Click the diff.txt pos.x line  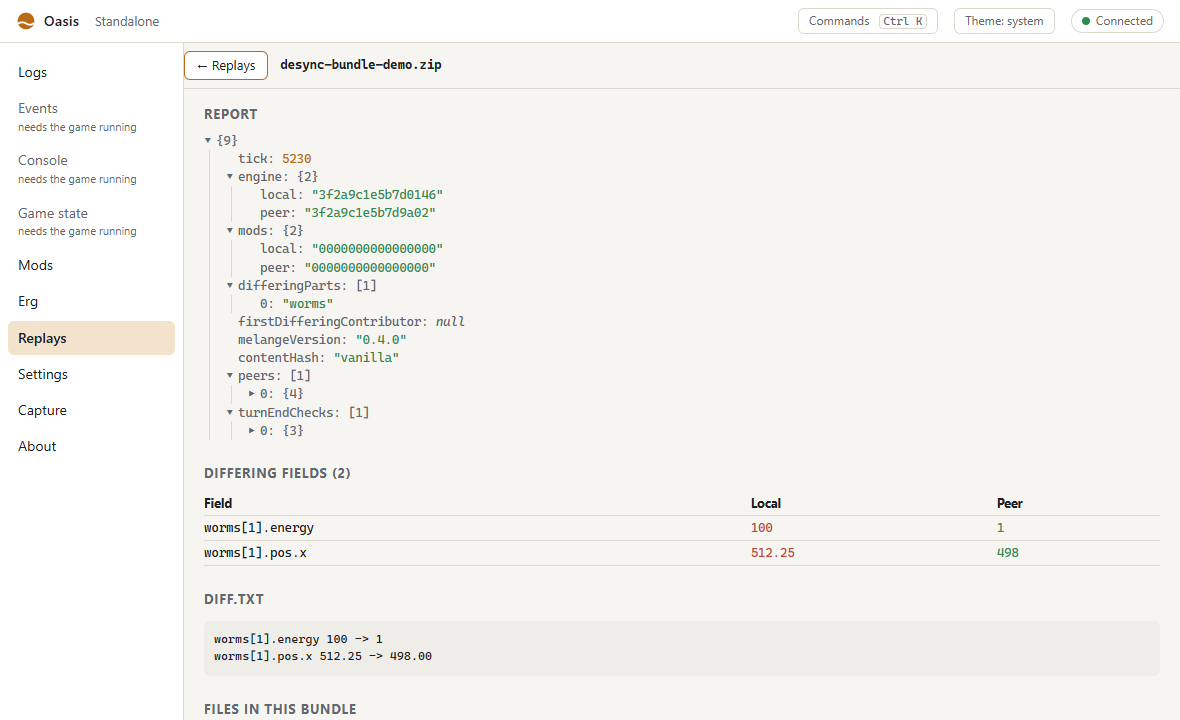(x=323, y=657)
